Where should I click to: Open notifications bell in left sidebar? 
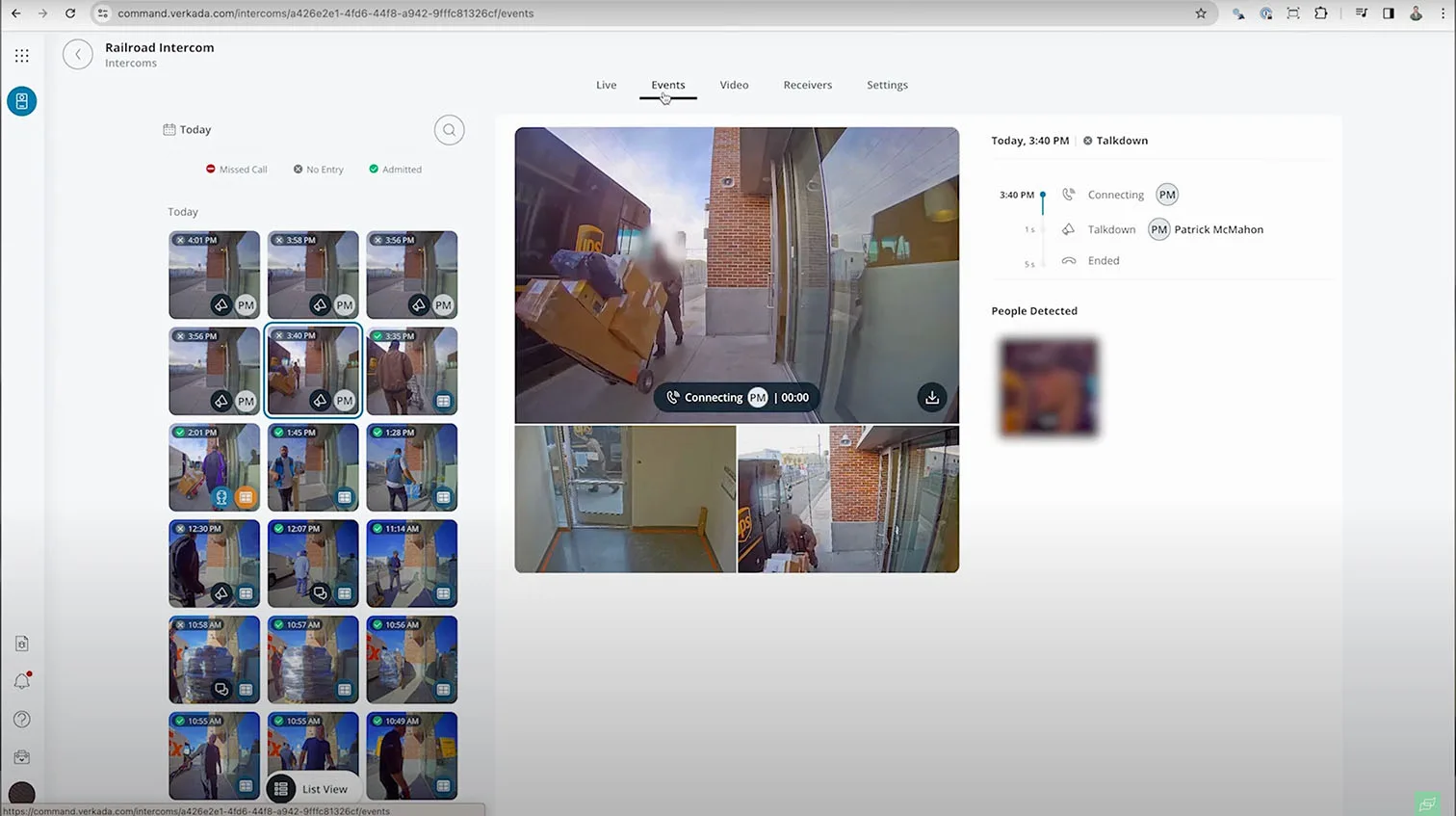point(21,681)
